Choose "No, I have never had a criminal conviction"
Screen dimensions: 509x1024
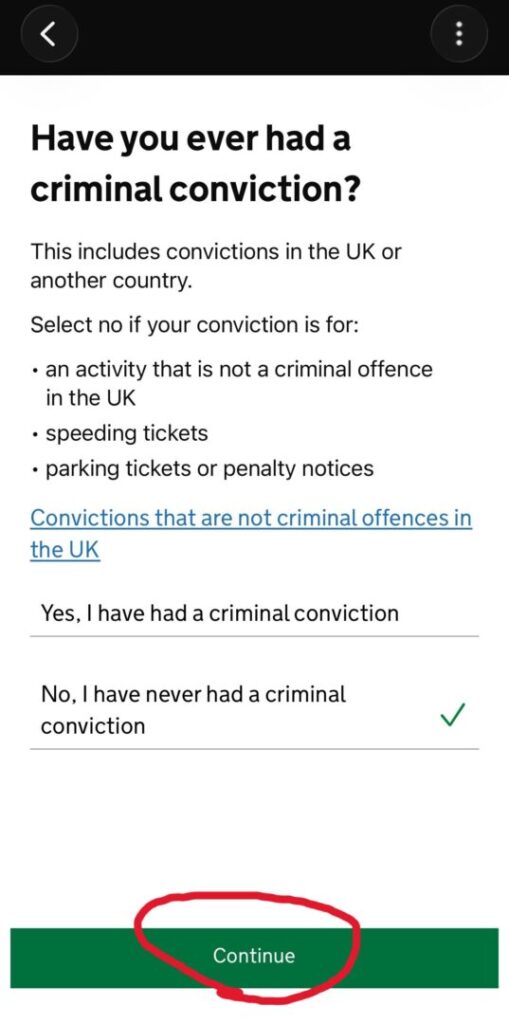point(254,709)
